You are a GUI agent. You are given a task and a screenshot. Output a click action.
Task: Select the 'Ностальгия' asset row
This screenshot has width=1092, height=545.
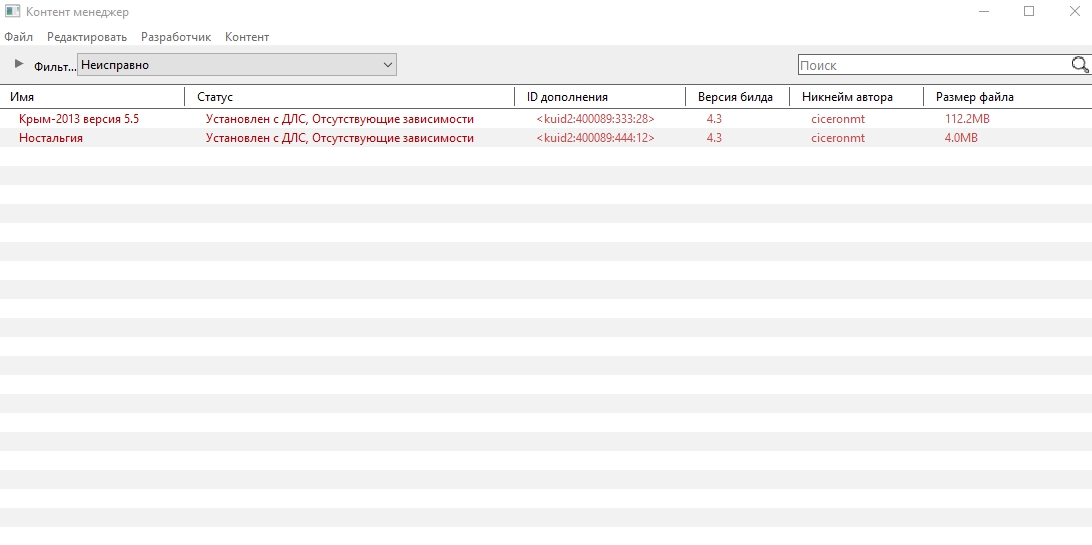(51, 138)
